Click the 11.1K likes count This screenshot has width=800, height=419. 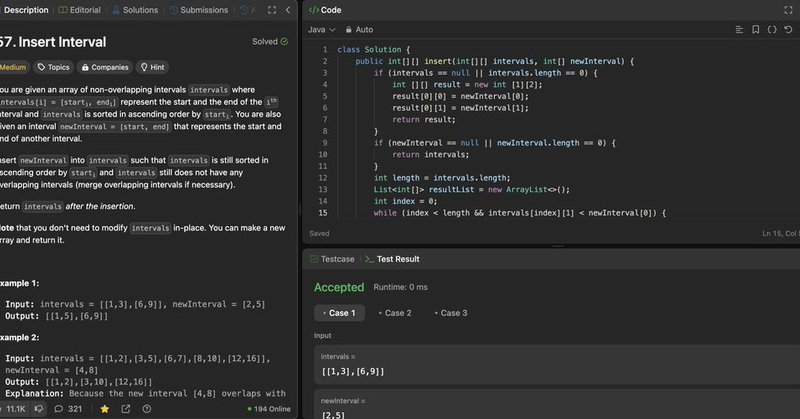point(14,409)
